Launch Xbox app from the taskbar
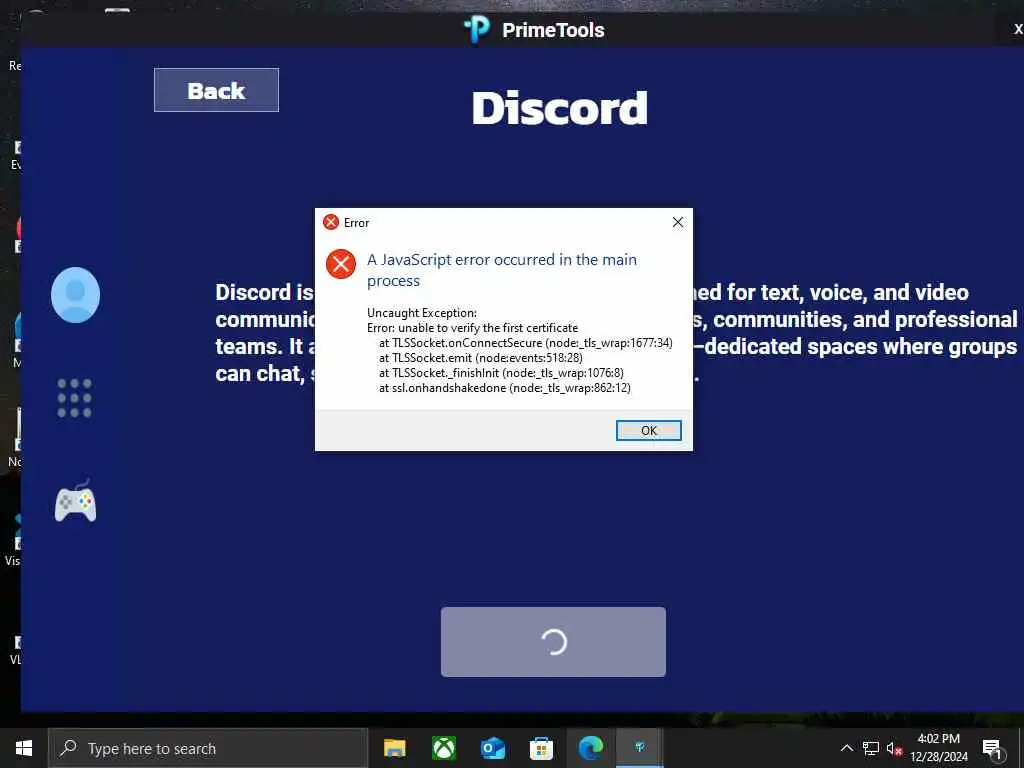 click(443, 748)
